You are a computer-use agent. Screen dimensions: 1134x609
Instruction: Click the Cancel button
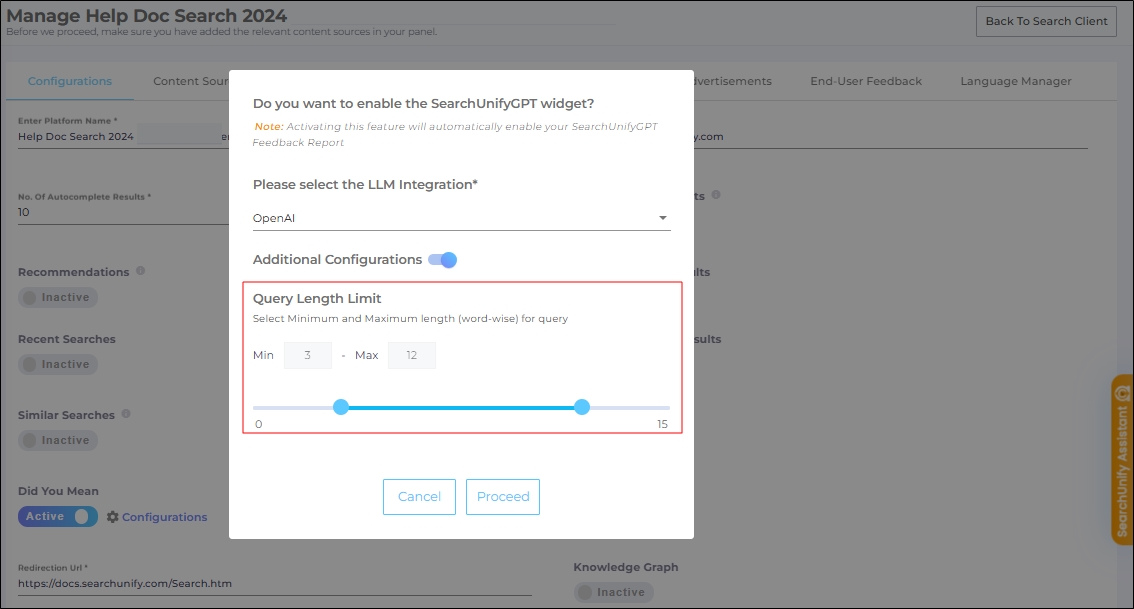tap(419, 497)
